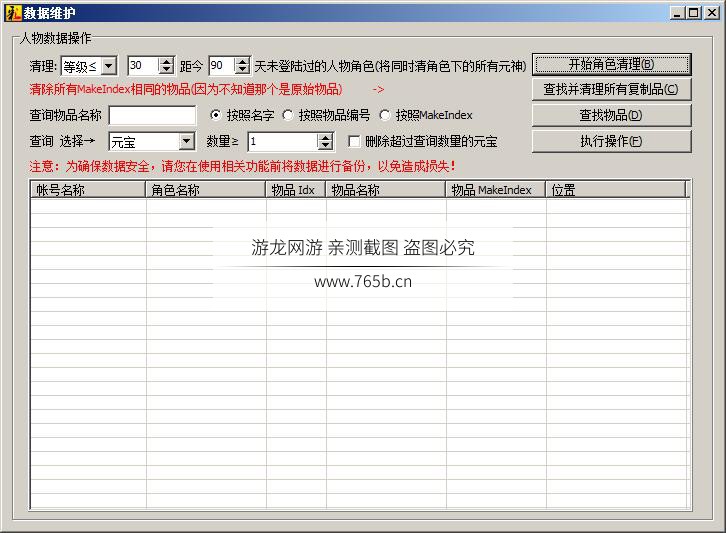Screen dimensions: 726x533
Task: Increase the 数量 quantity spinner
Action: (325, 137)
